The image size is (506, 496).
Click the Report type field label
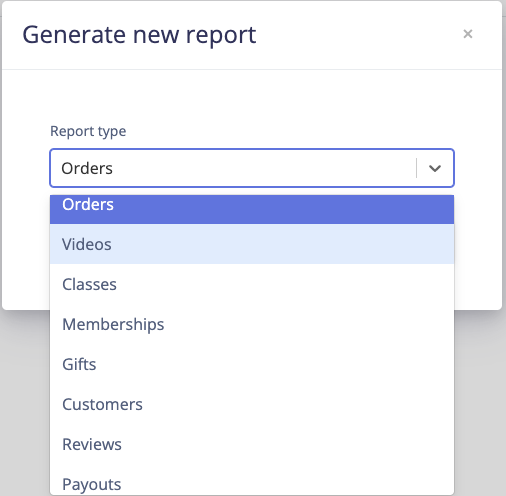pyautogui.click(x=88, y=131)
